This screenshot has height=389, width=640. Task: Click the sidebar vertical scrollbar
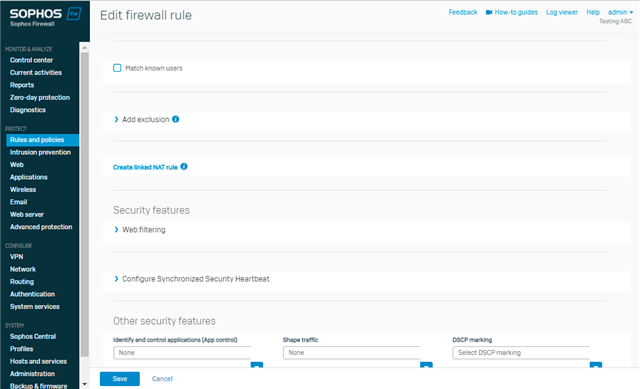[84, 204]
